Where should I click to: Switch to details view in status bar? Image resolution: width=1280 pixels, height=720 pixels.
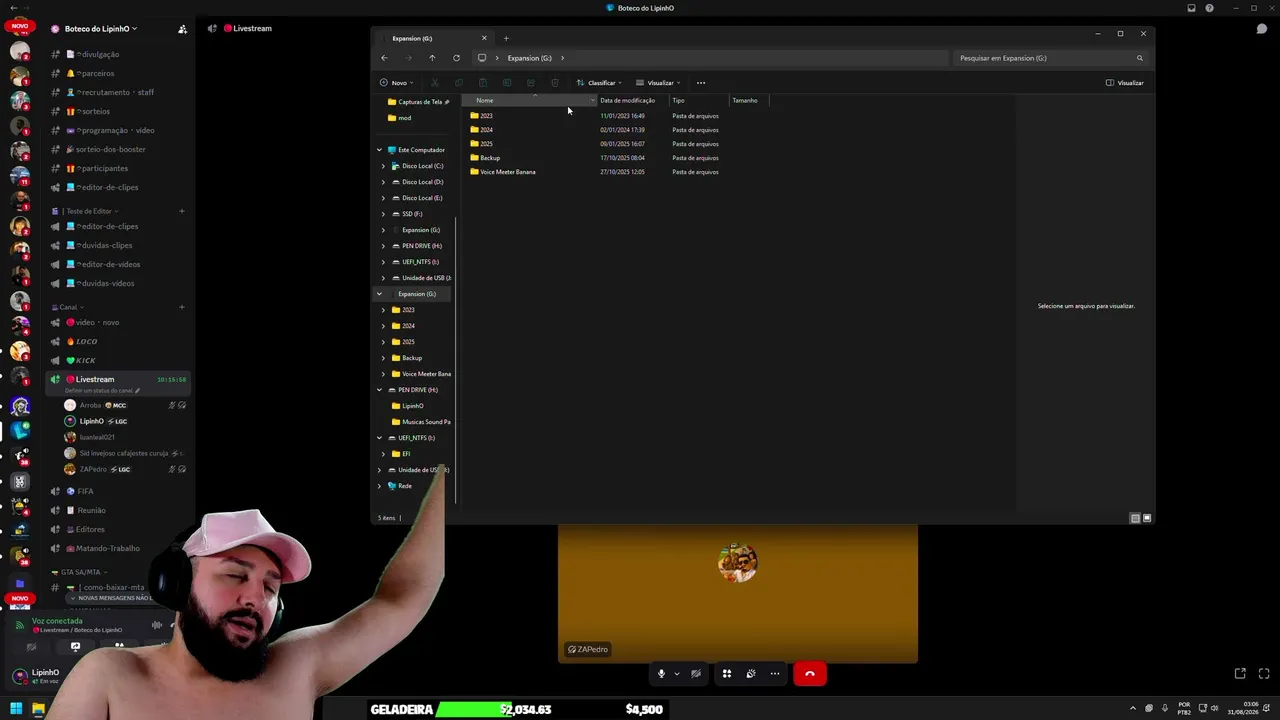[1135, 518]
